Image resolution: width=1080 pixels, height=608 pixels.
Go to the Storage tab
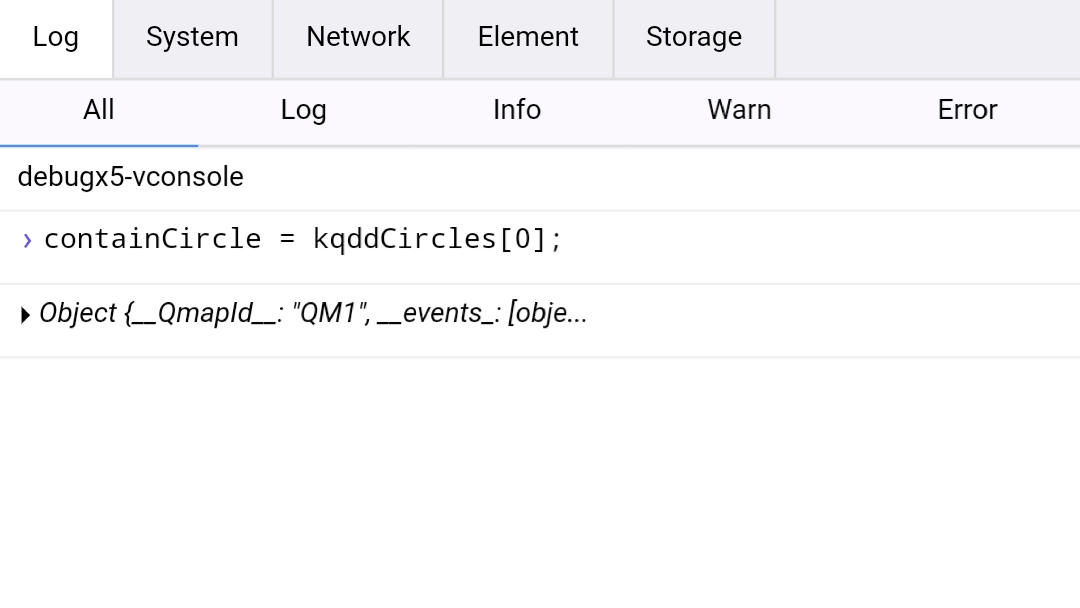(694, 38)
